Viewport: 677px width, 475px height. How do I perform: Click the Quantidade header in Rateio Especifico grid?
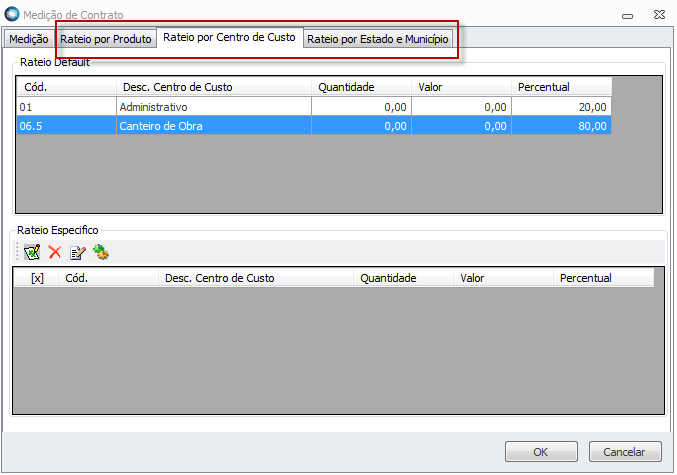coord(403,278)
